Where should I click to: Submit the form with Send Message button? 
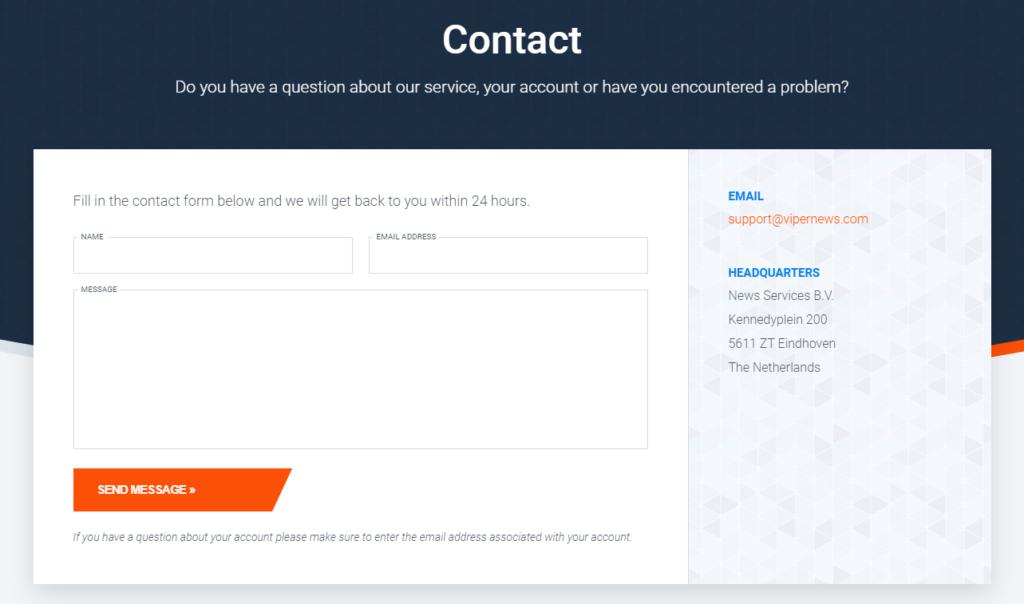(x=182, y=490)
